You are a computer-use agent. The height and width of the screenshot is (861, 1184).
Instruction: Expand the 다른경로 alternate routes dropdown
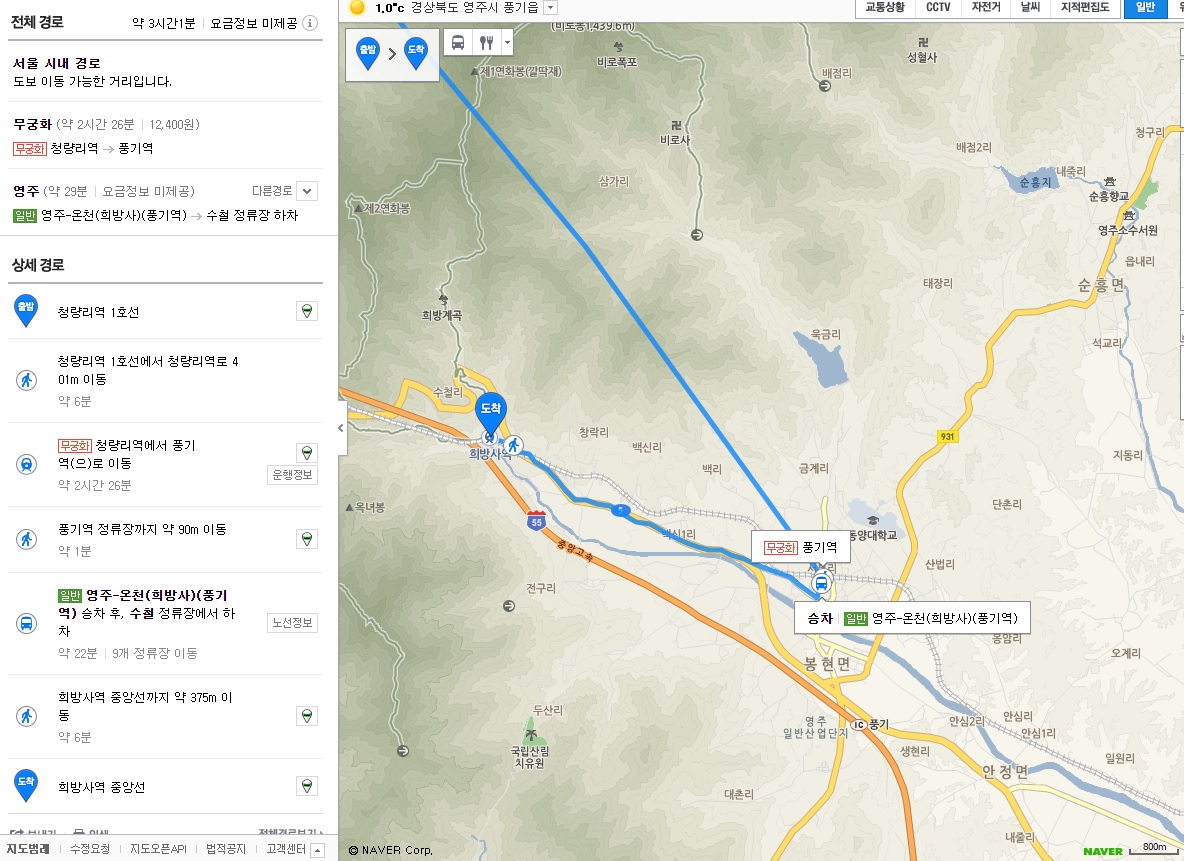pyautogui.click(x=307, y=191)
